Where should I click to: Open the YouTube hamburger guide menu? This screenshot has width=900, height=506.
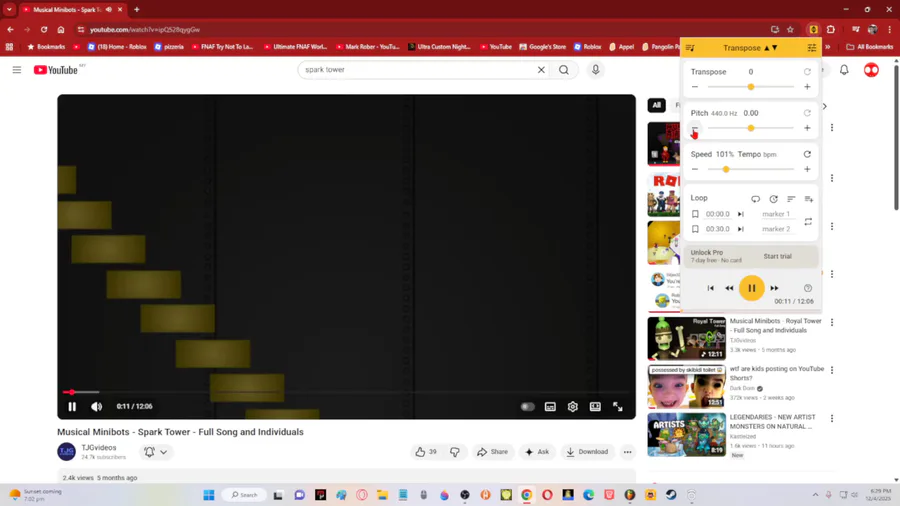point(17,69)
